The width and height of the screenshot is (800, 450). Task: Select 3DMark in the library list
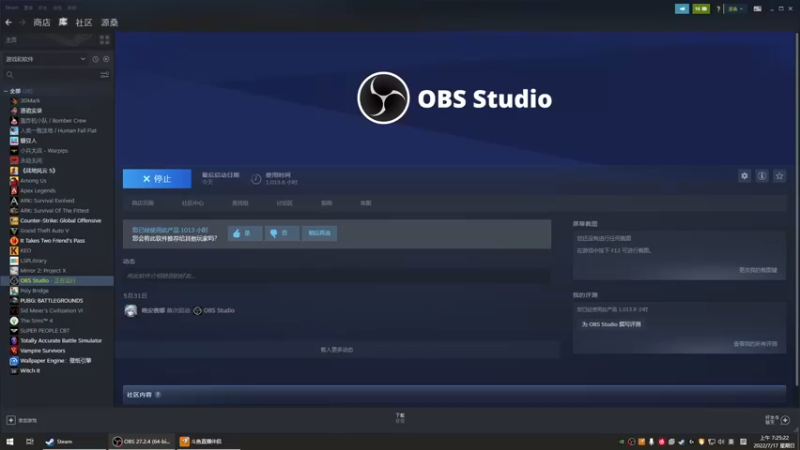pyautogui.click(x=30, y=101)
